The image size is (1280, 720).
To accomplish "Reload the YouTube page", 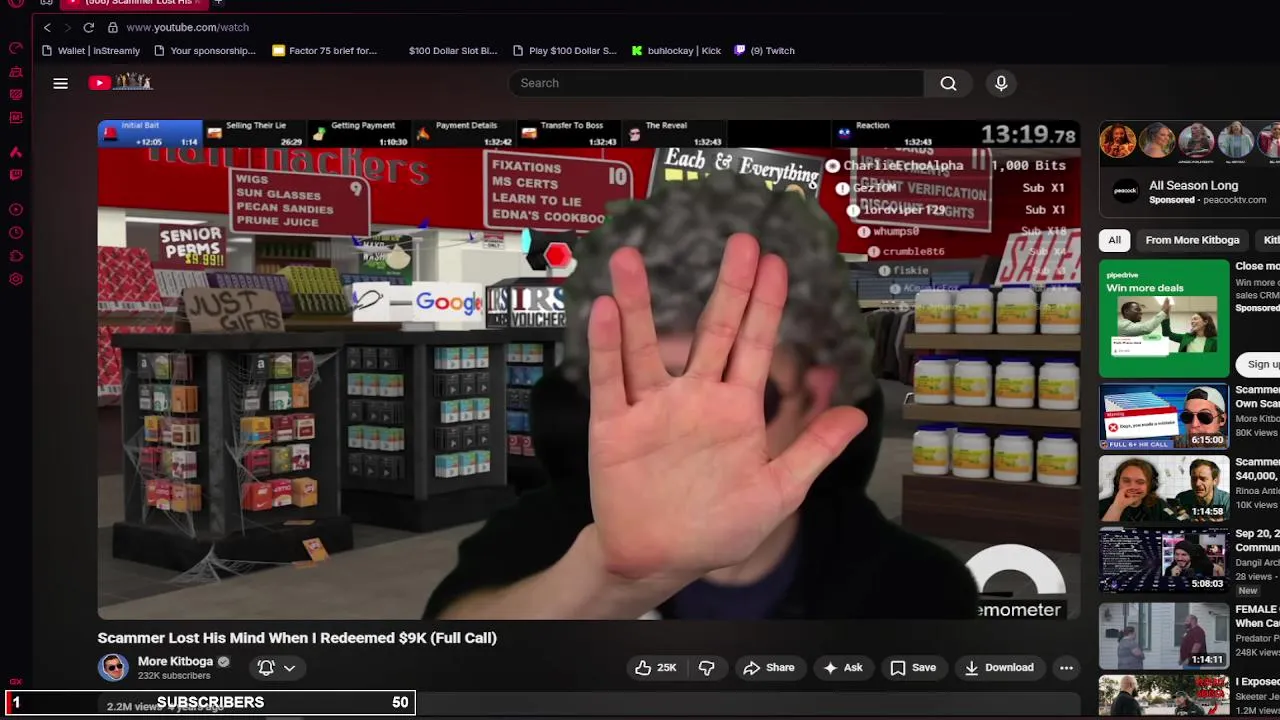I will coord(89,27).
